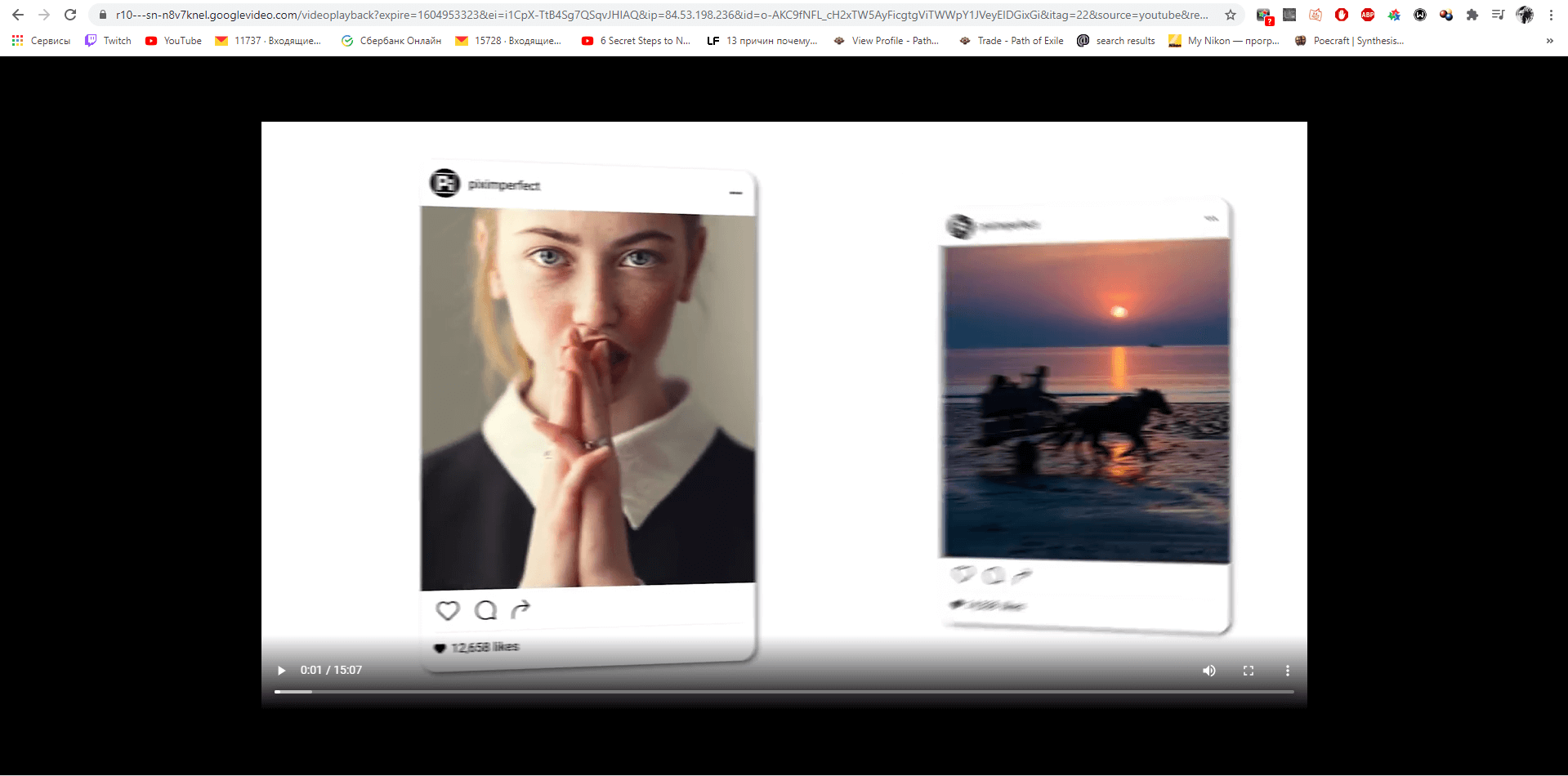Screen dimensions: 1568x776
Task: Open the search results bookmark
Action: pos(1116,41)
